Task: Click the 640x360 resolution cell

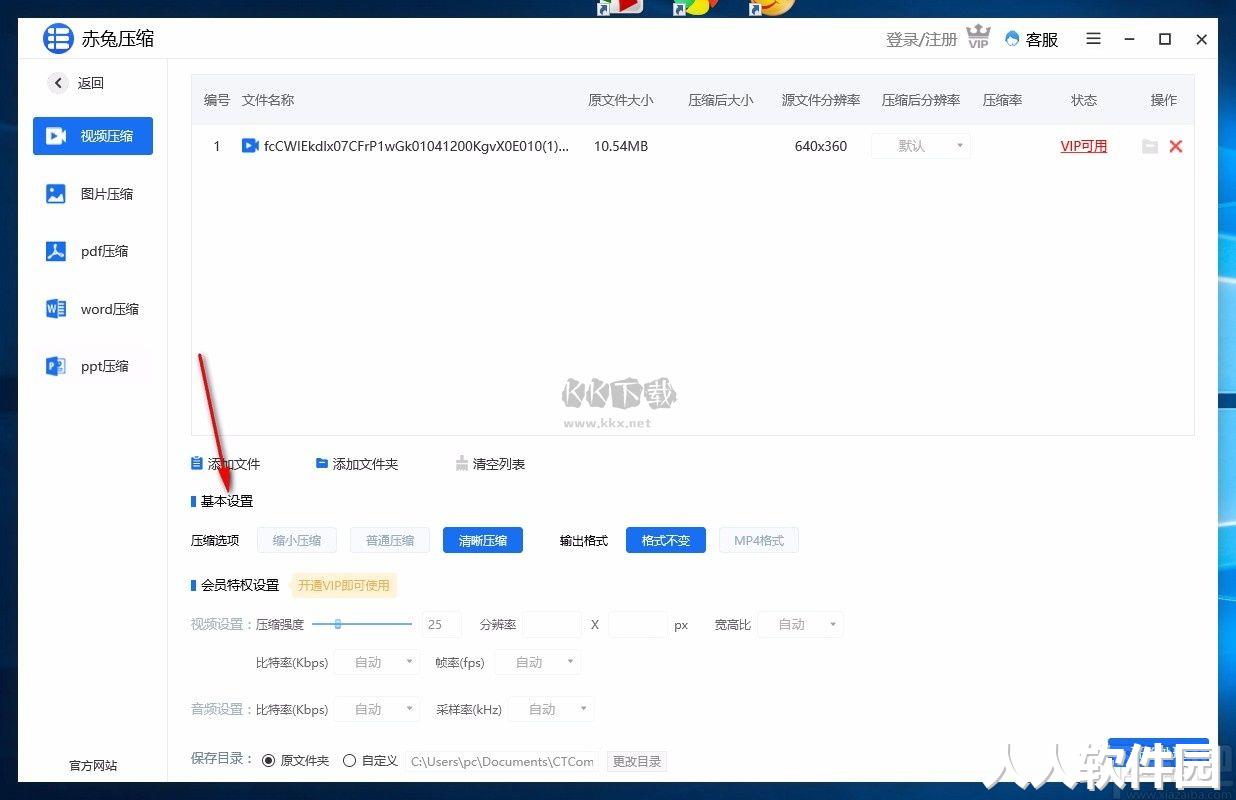Action: (x=821, y=146)
